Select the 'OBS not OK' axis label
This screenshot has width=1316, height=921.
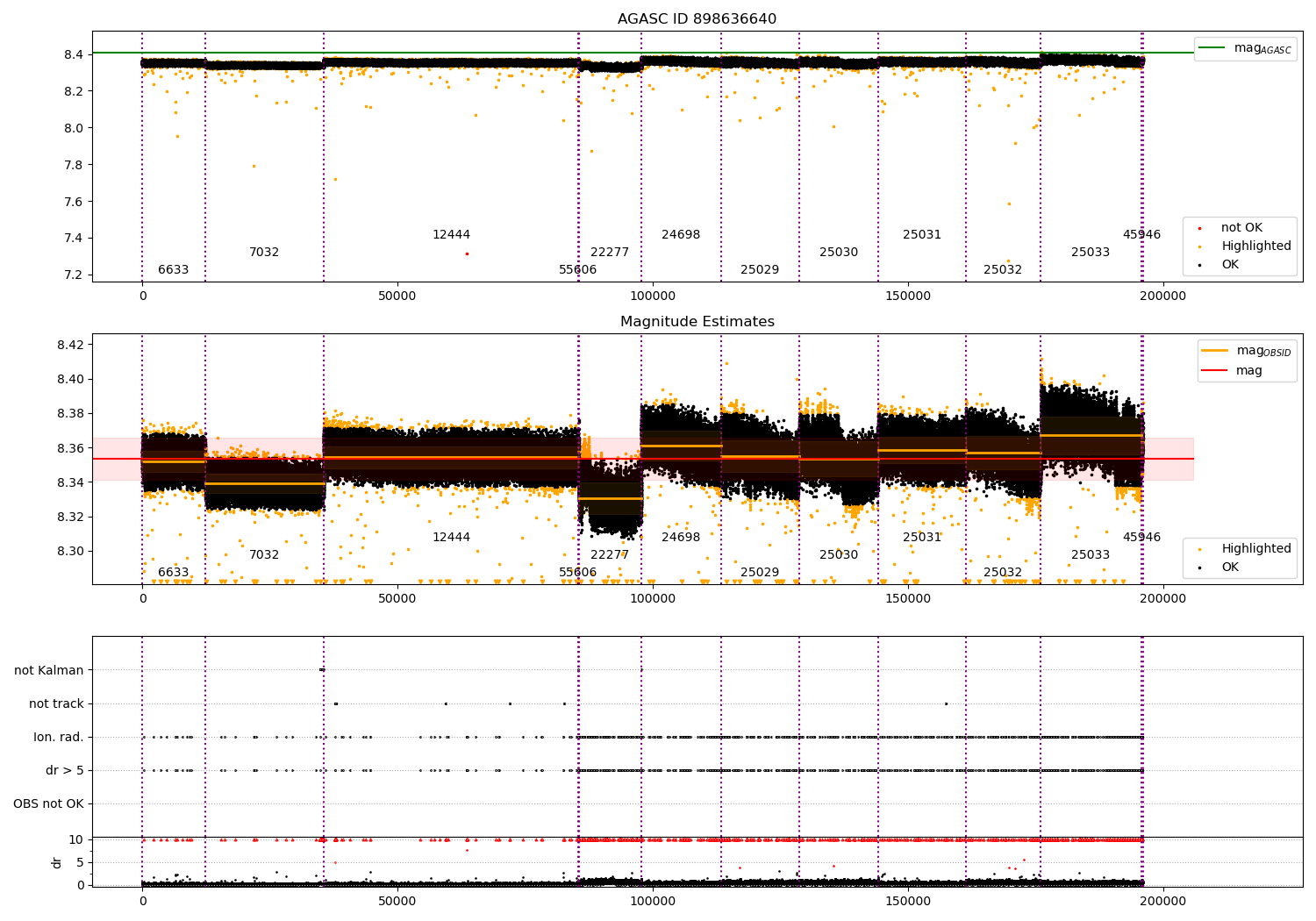click(48, 803)
